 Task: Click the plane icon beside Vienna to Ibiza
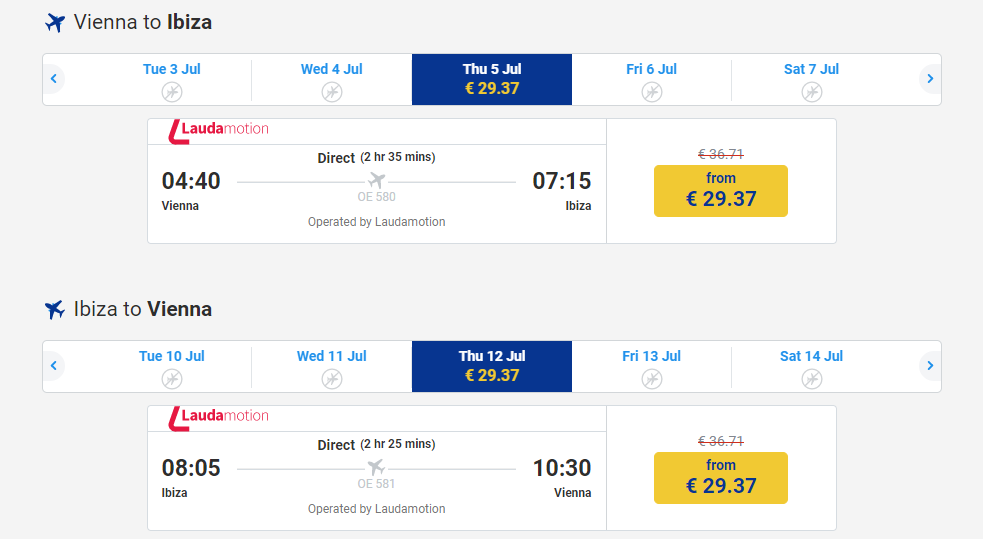(55, 22)
